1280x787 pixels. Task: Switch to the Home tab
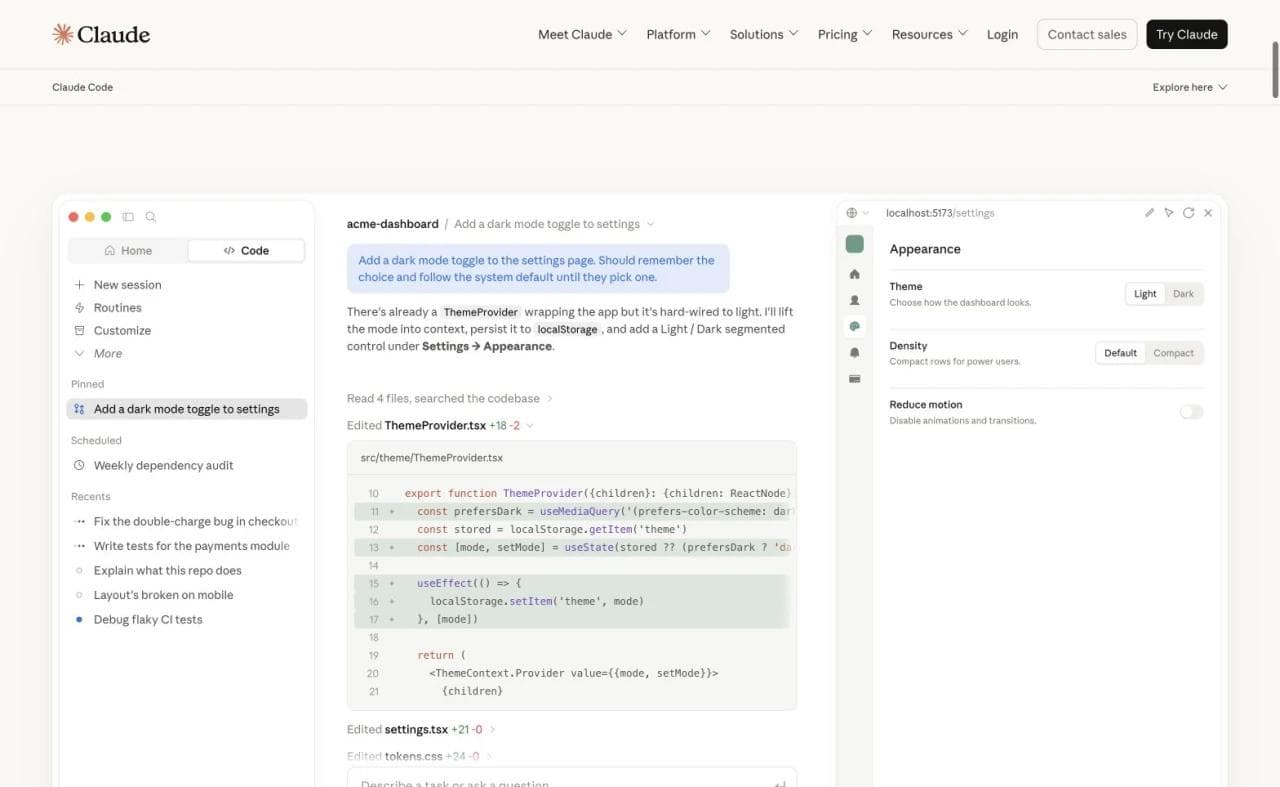(x=127, y=251)
